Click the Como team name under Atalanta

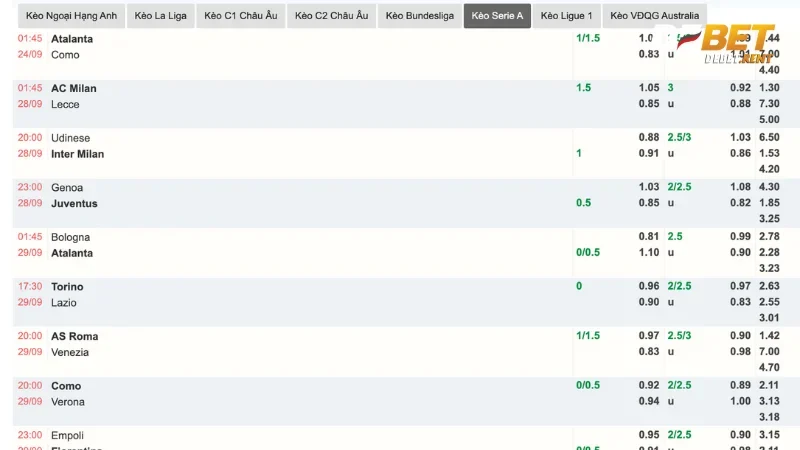(65, 55)
